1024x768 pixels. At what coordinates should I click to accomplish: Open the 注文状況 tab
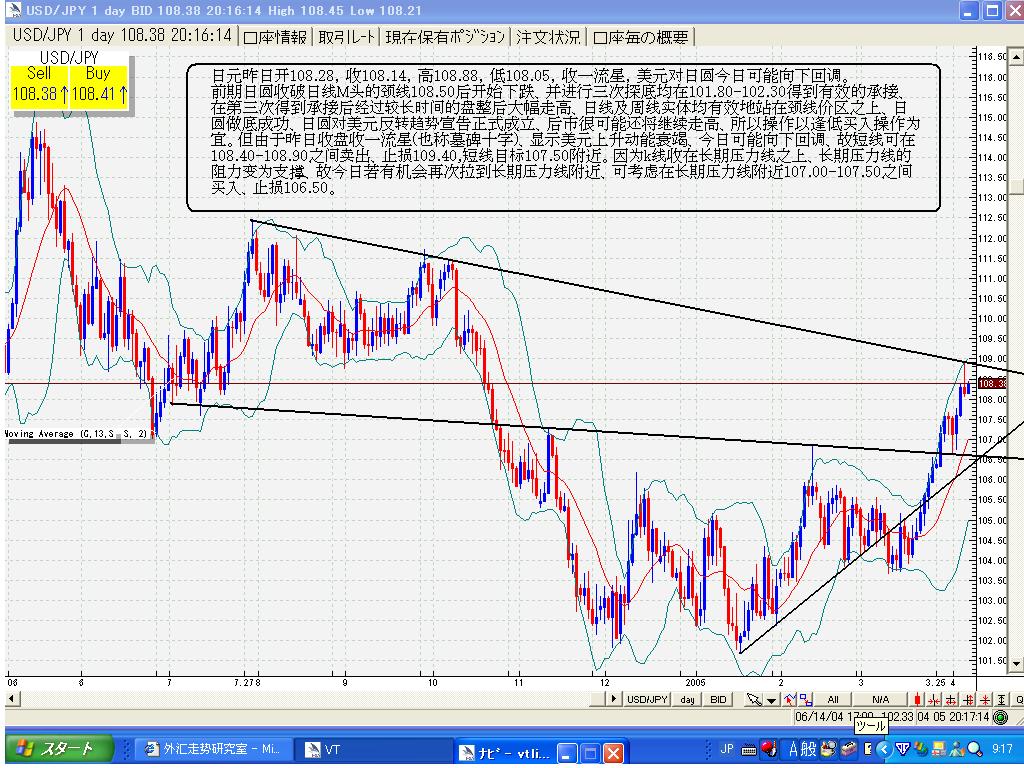(548, 37)
